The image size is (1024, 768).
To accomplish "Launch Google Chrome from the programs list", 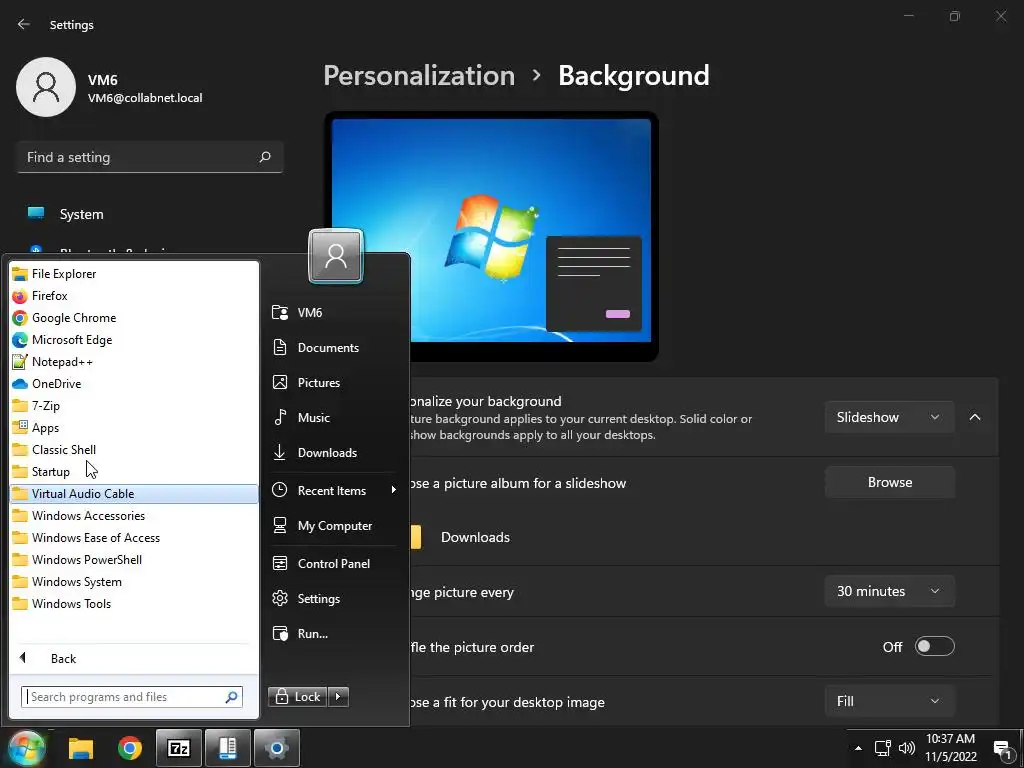I will [x=134, y=318].
